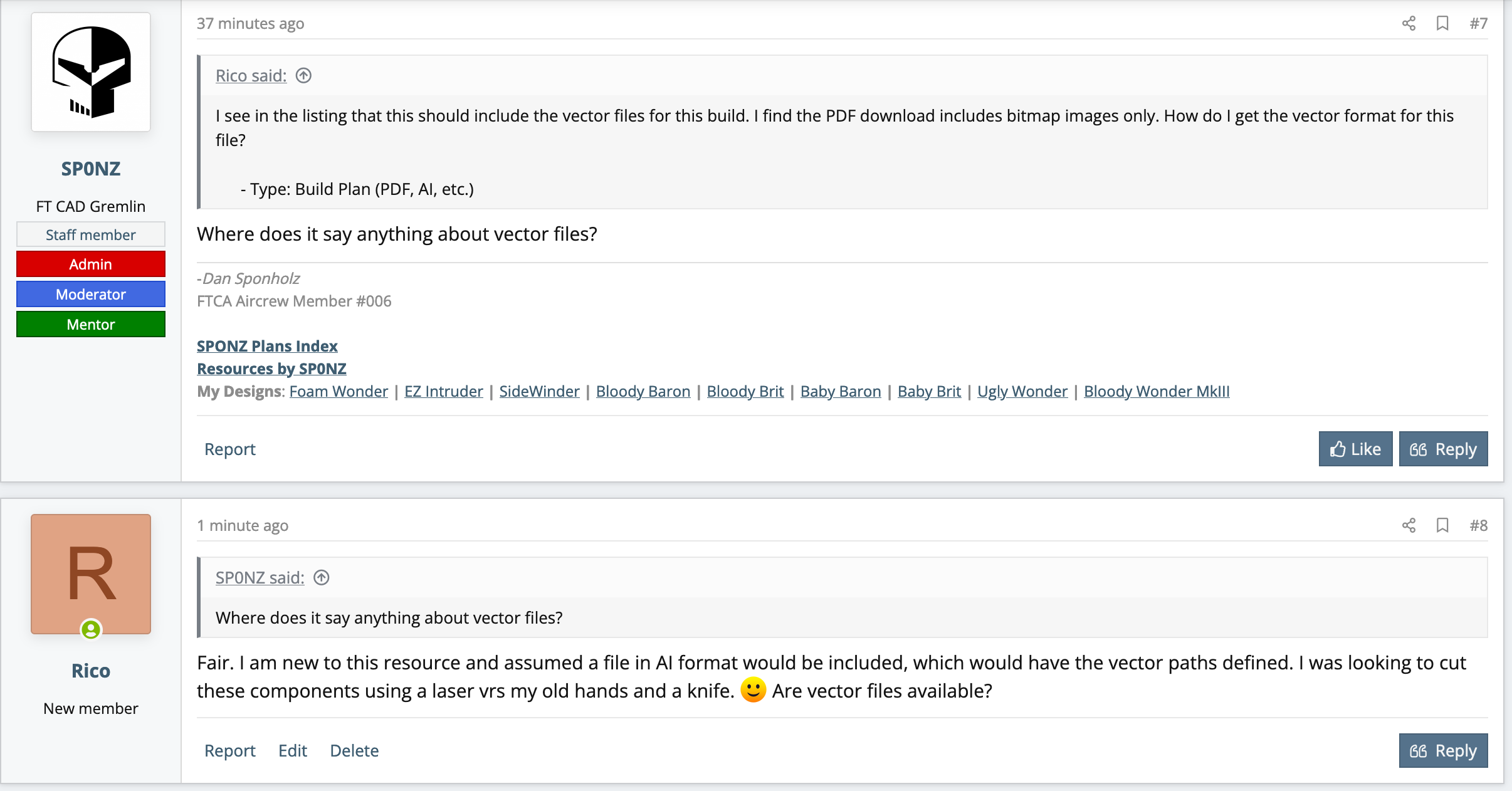This screenshot has height=791, width=1512.
Task: Reply to Rico's post #8
Action: pos(1443,750)
